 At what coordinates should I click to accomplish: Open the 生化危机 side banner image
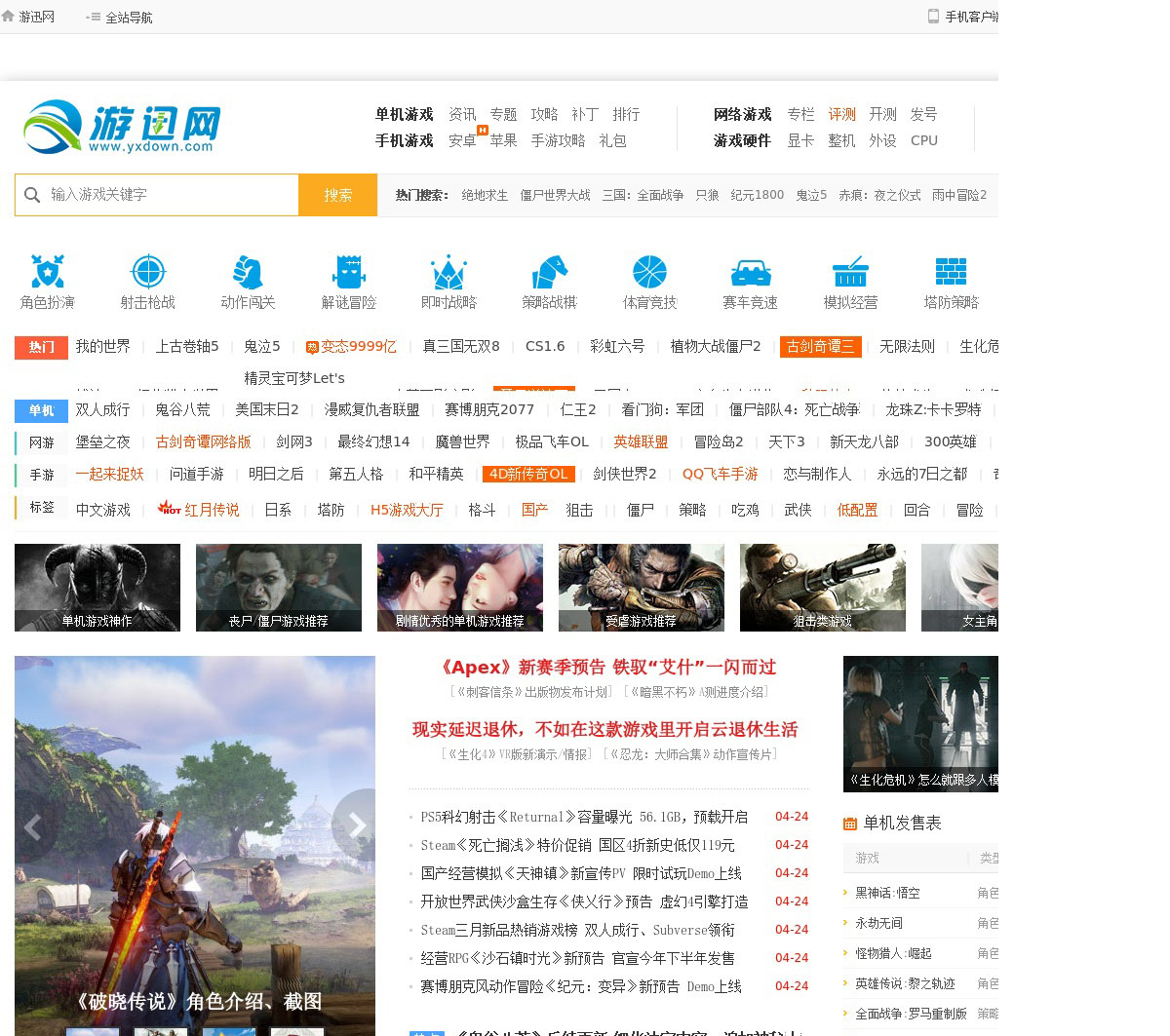coord(920,723)
